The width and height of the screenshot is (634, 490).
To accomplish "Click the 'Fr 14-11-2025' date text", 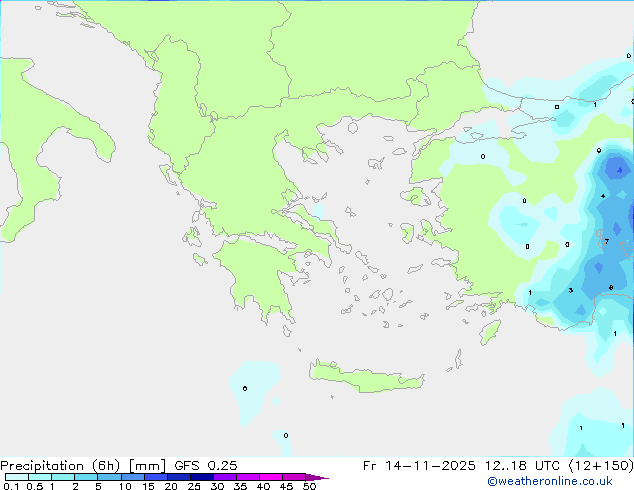I will 419,466.
